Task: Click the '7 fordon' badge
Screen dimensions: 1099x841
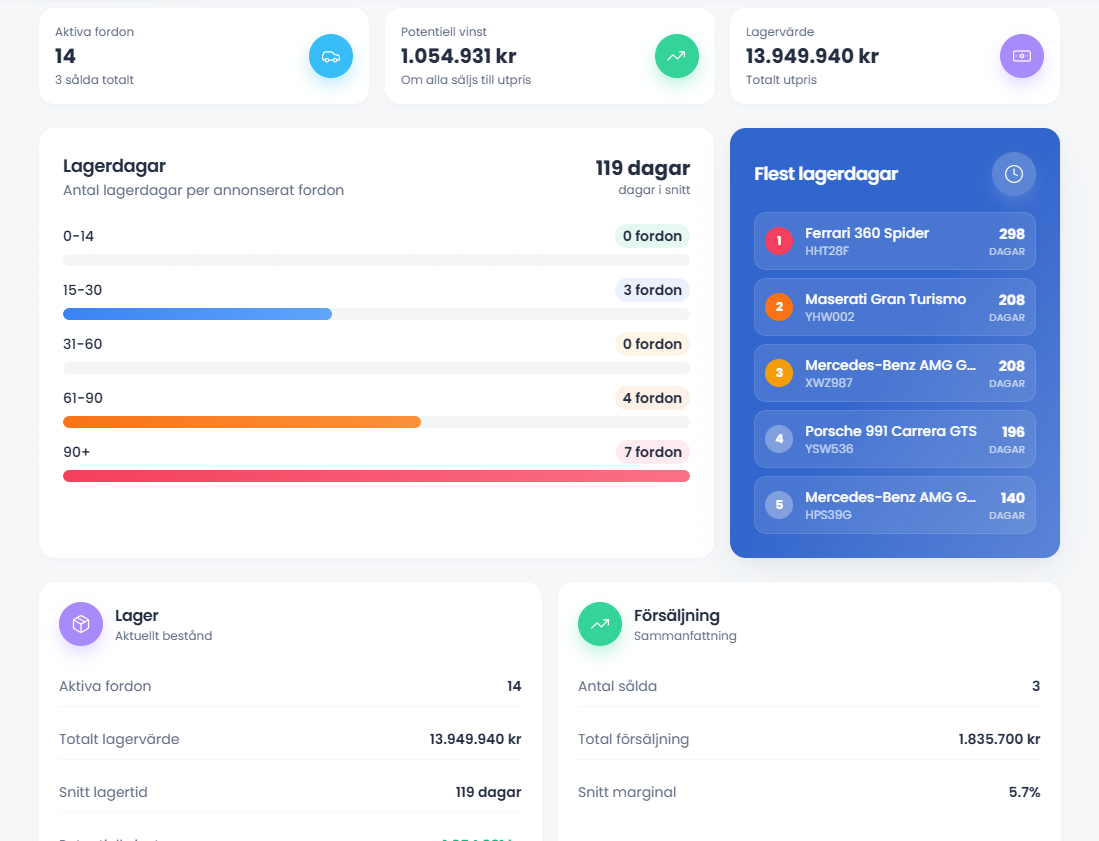Action: [x=653, y=452]
